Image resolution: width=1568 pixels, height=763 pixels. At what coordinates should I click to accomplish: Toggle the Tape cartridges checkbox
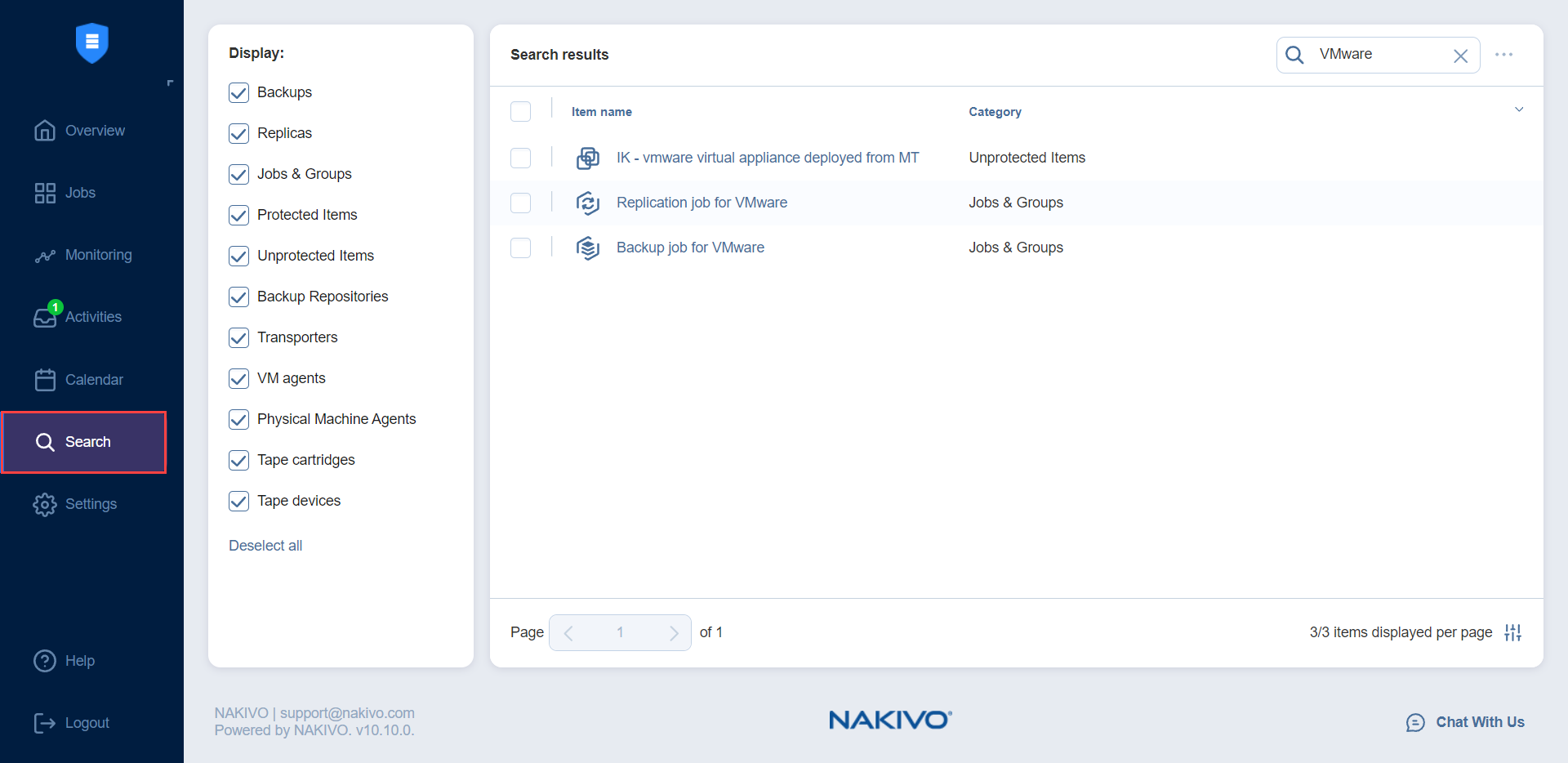click(238, 460)
